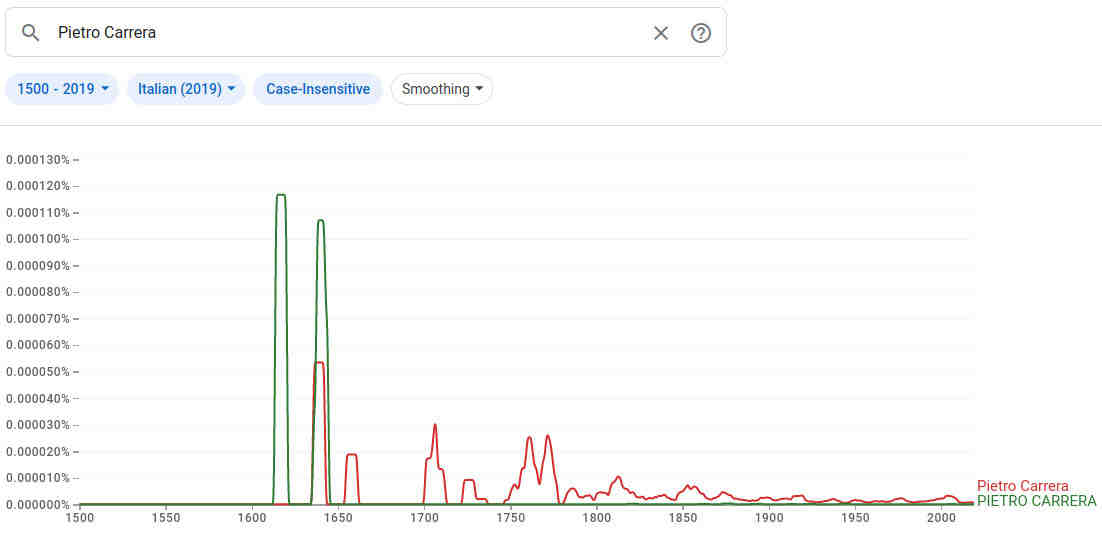Click the 1800 x-axis year label
This screenshot has height=539, width=1102.
[x=597, y=518]
